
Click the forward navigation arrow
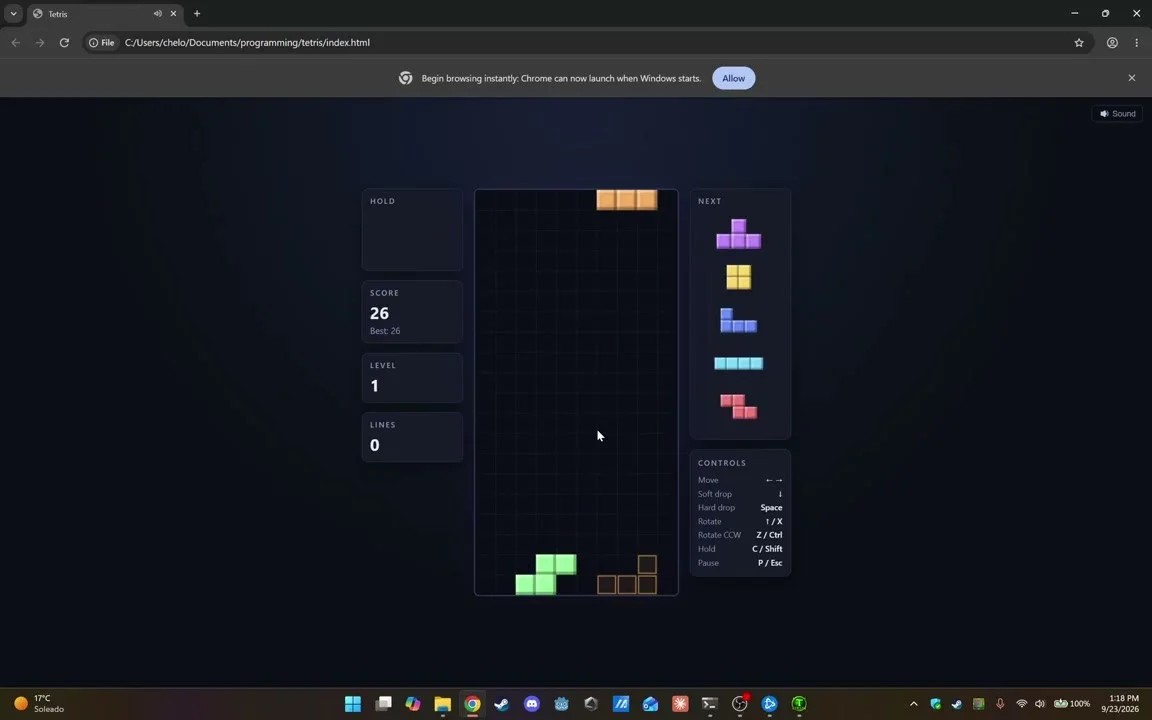pyautogui.click(x=40, y=43)
